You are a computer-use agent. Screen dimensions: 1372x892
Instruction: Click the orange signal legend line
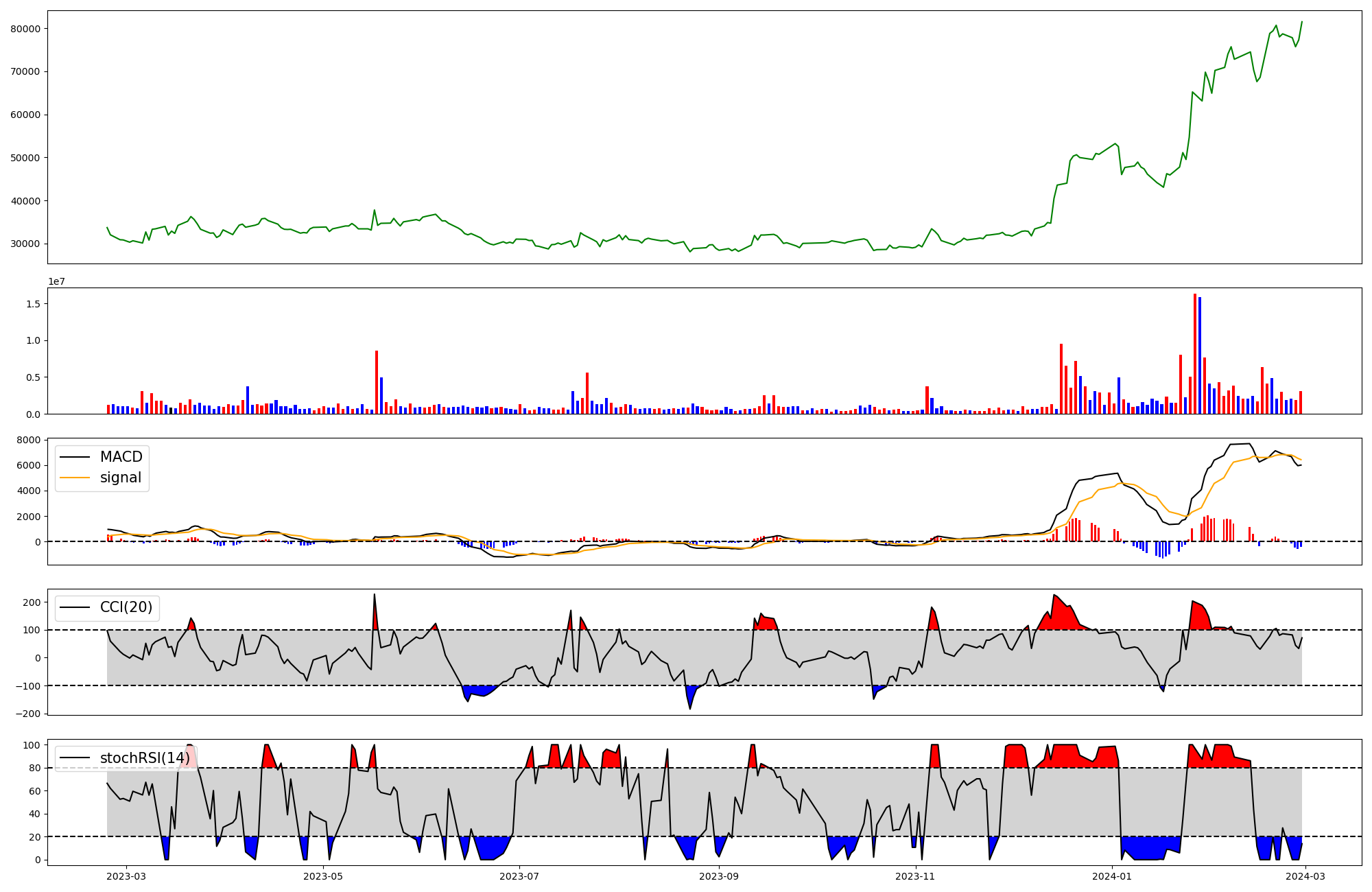75,478
